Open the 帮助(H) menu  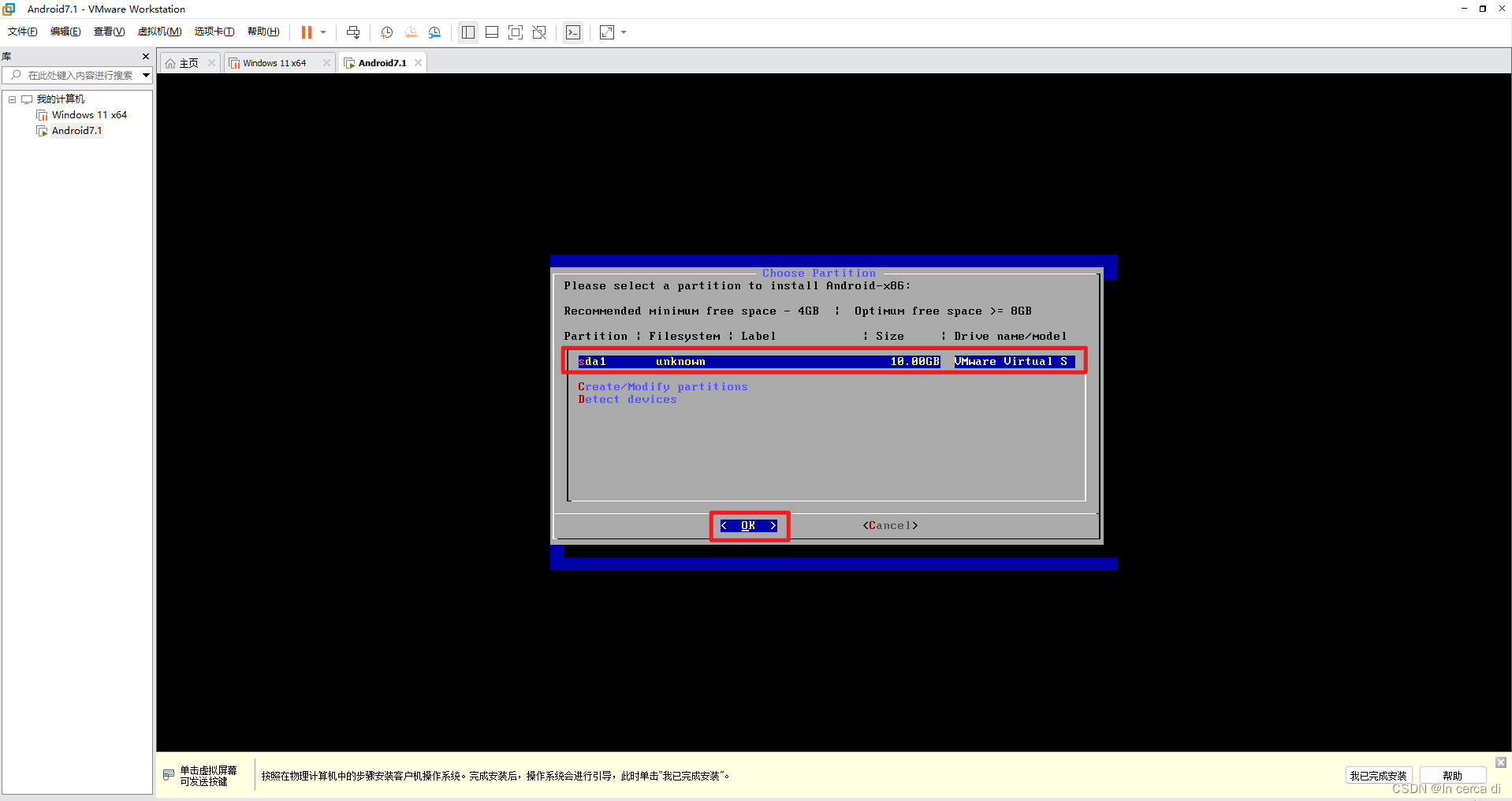tap(263, 32)
